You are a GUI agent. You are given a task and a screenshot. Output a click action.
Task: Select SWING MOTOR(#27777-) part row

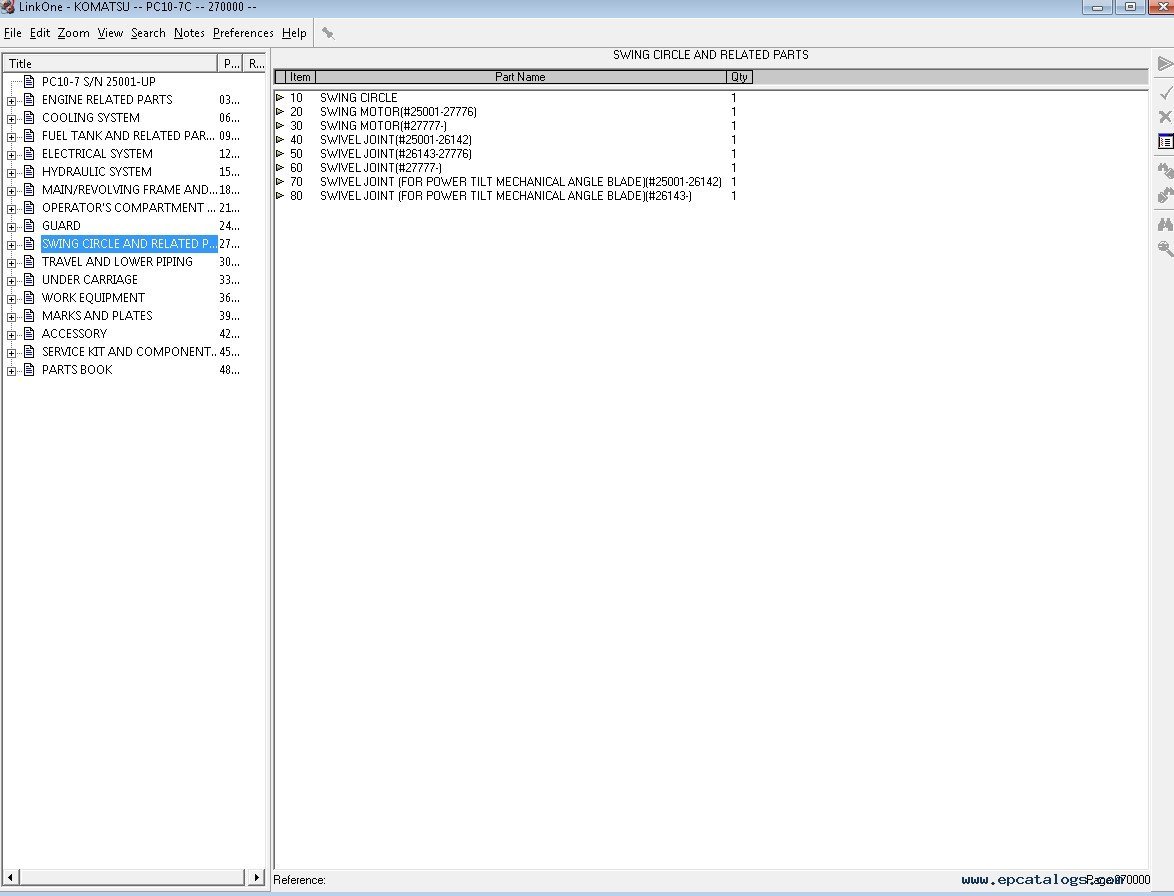point(383,126)
